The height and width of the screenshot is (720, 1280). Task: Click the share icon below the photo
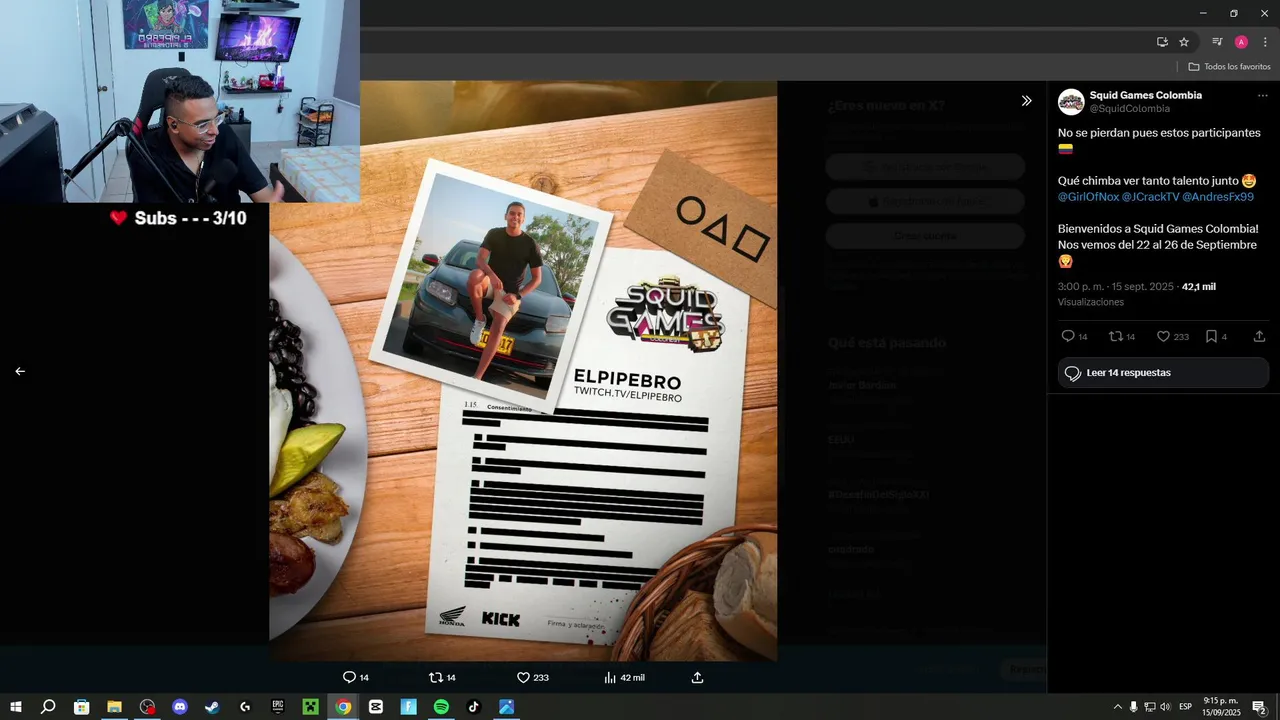(698, 677)
